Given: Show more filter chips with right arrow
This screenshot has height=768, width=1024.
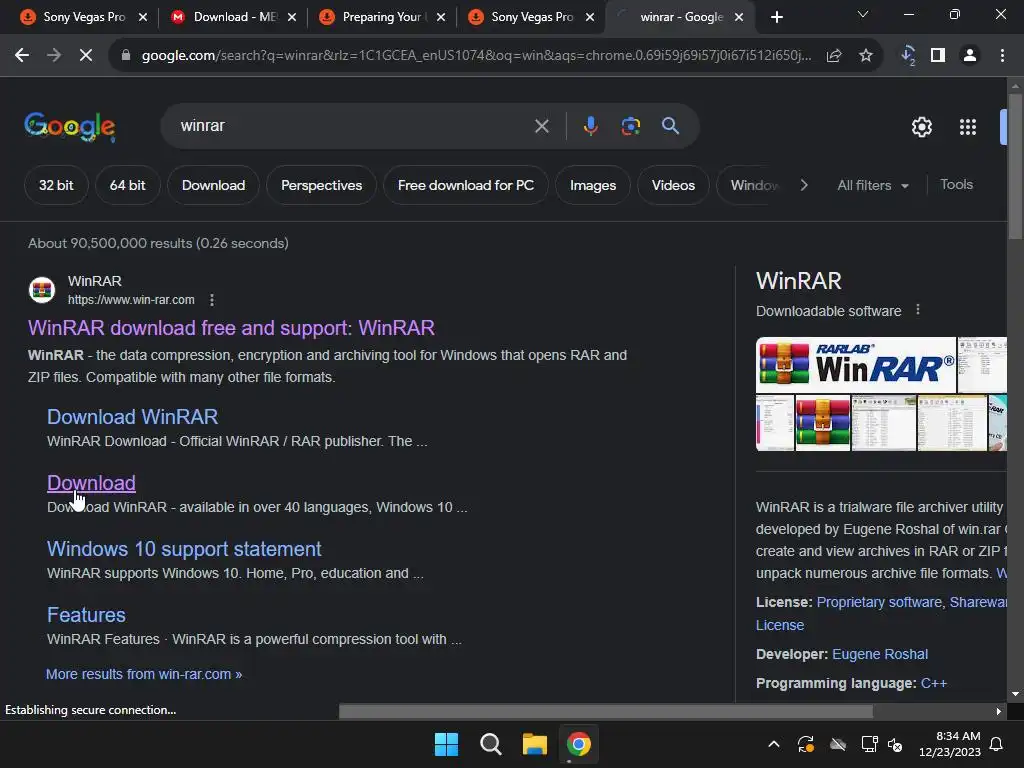Looking at the screenshot, I should [x=804, y=185].
